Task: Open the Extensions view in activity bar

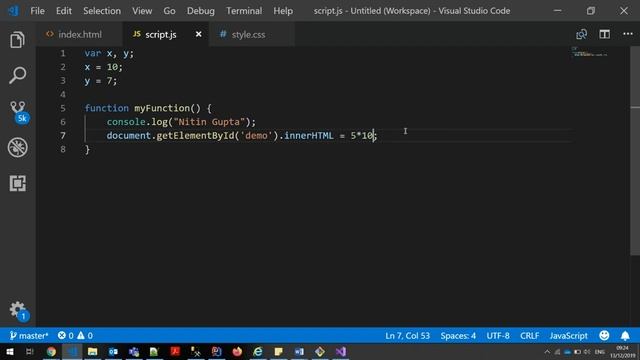Action: (x=18, y=183)
